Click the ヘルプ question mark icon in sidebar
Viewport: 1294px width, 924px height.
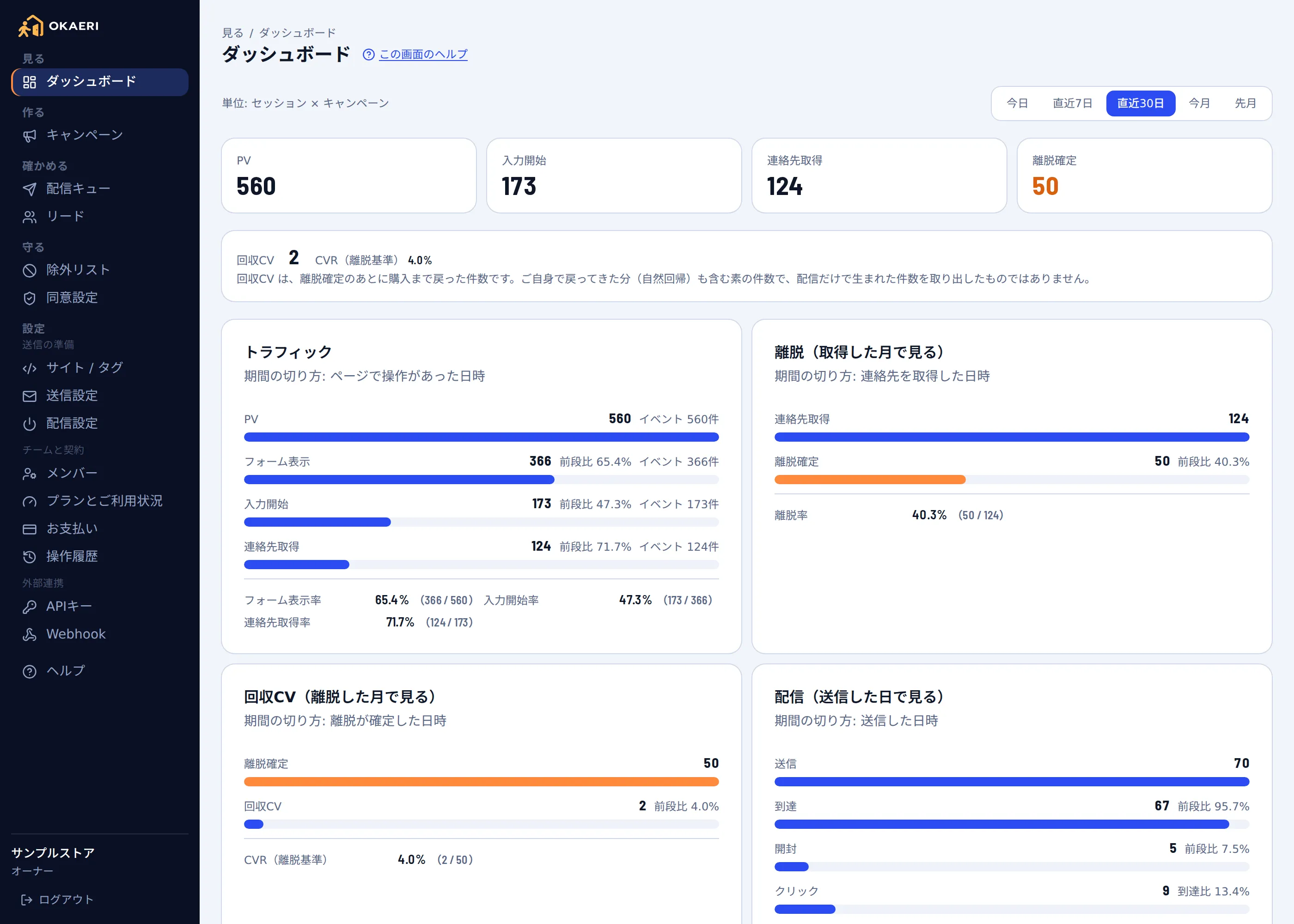click(x=30, y=671)
